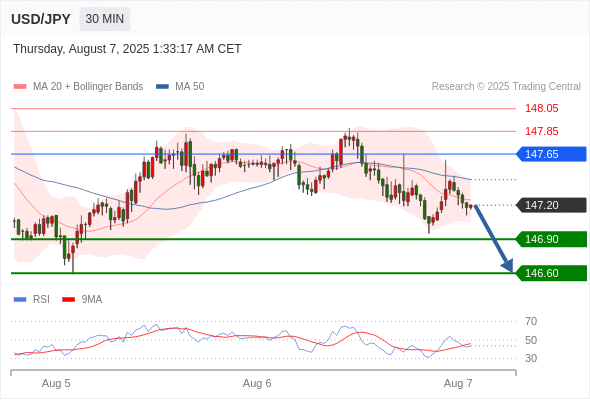The height and width of the screenshot is (400, 590).
Task: Click the 148.05 resistance price label
Action: [541, 108]
